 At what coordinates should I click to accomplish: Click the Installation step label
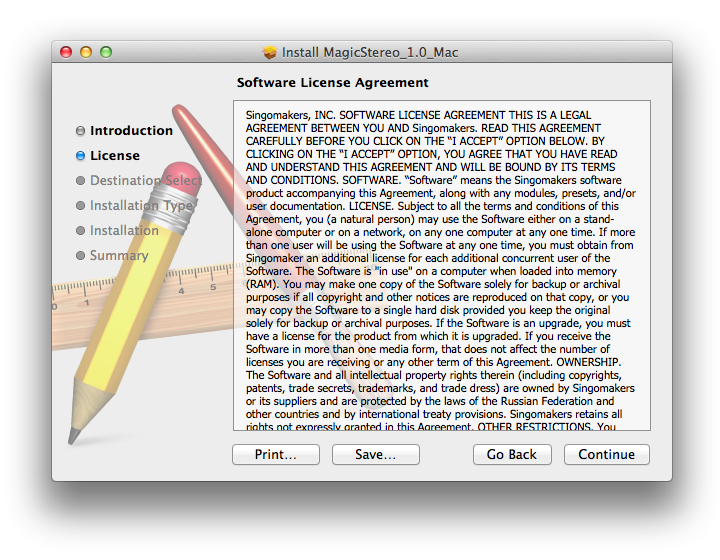tap(124, 230)
